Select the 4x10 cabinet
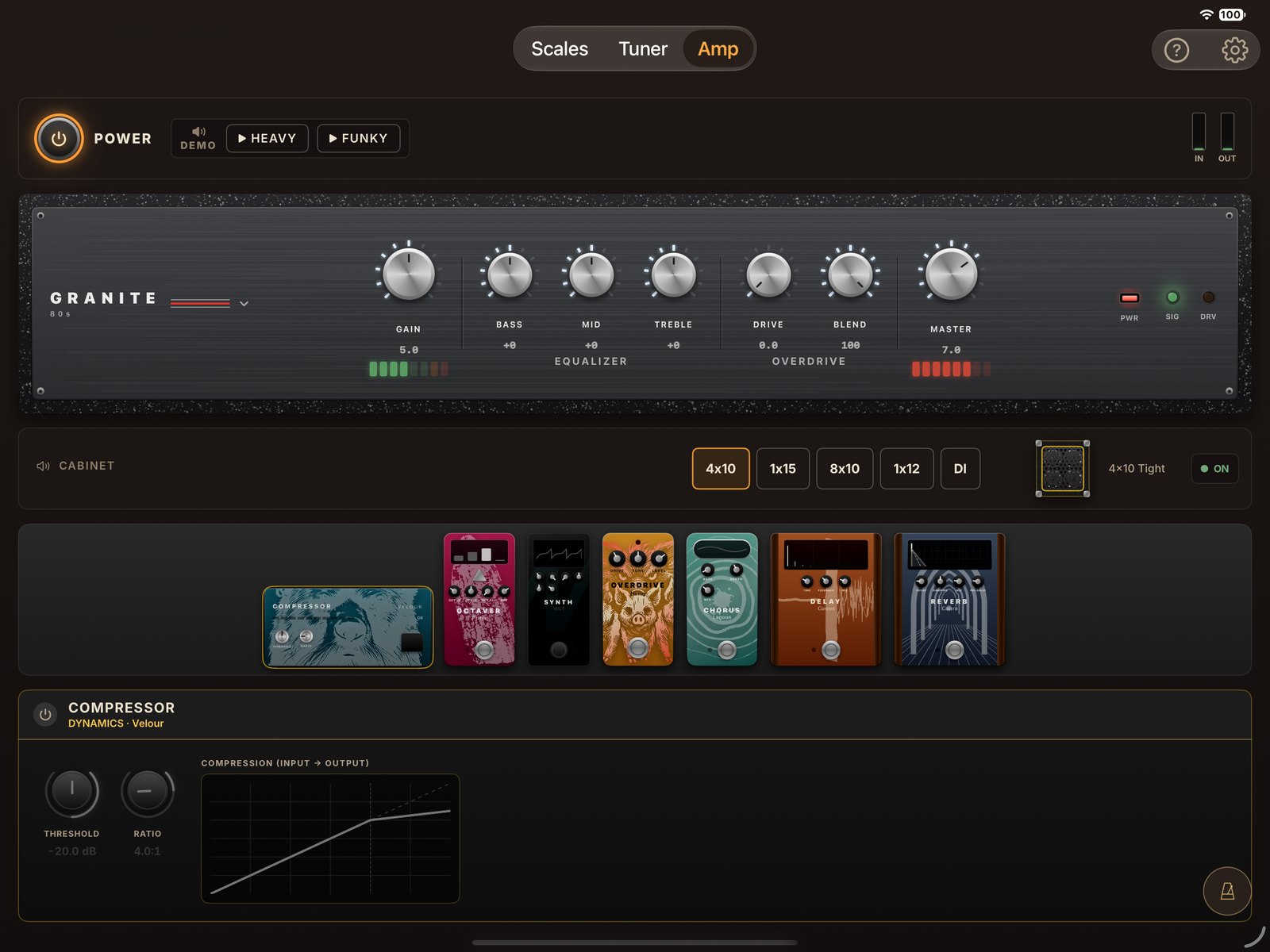 pyautogui.click(x=721, y=469)
